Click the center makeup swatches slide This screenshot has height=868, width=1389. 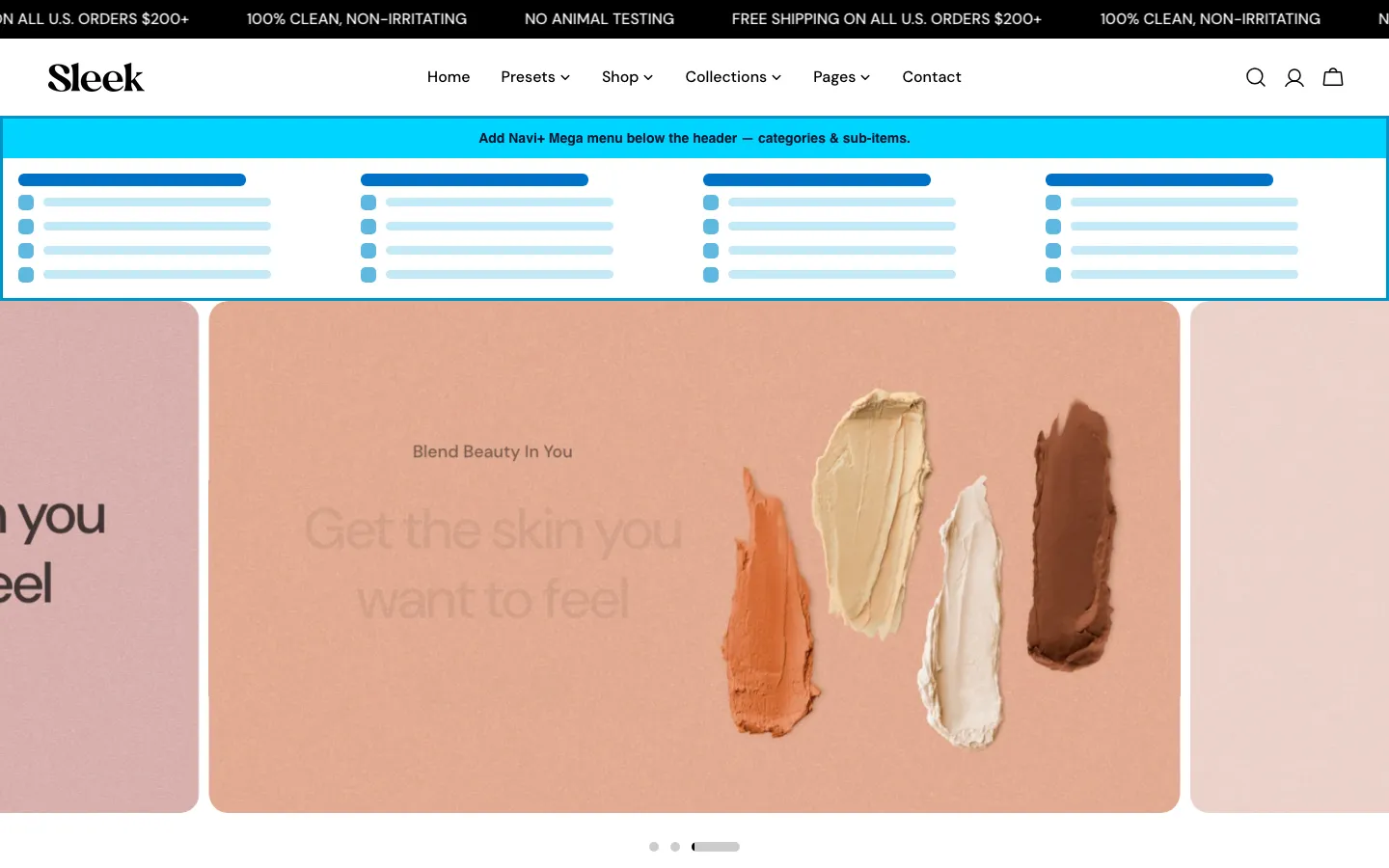pyautogui.click(x=694, y=557)
